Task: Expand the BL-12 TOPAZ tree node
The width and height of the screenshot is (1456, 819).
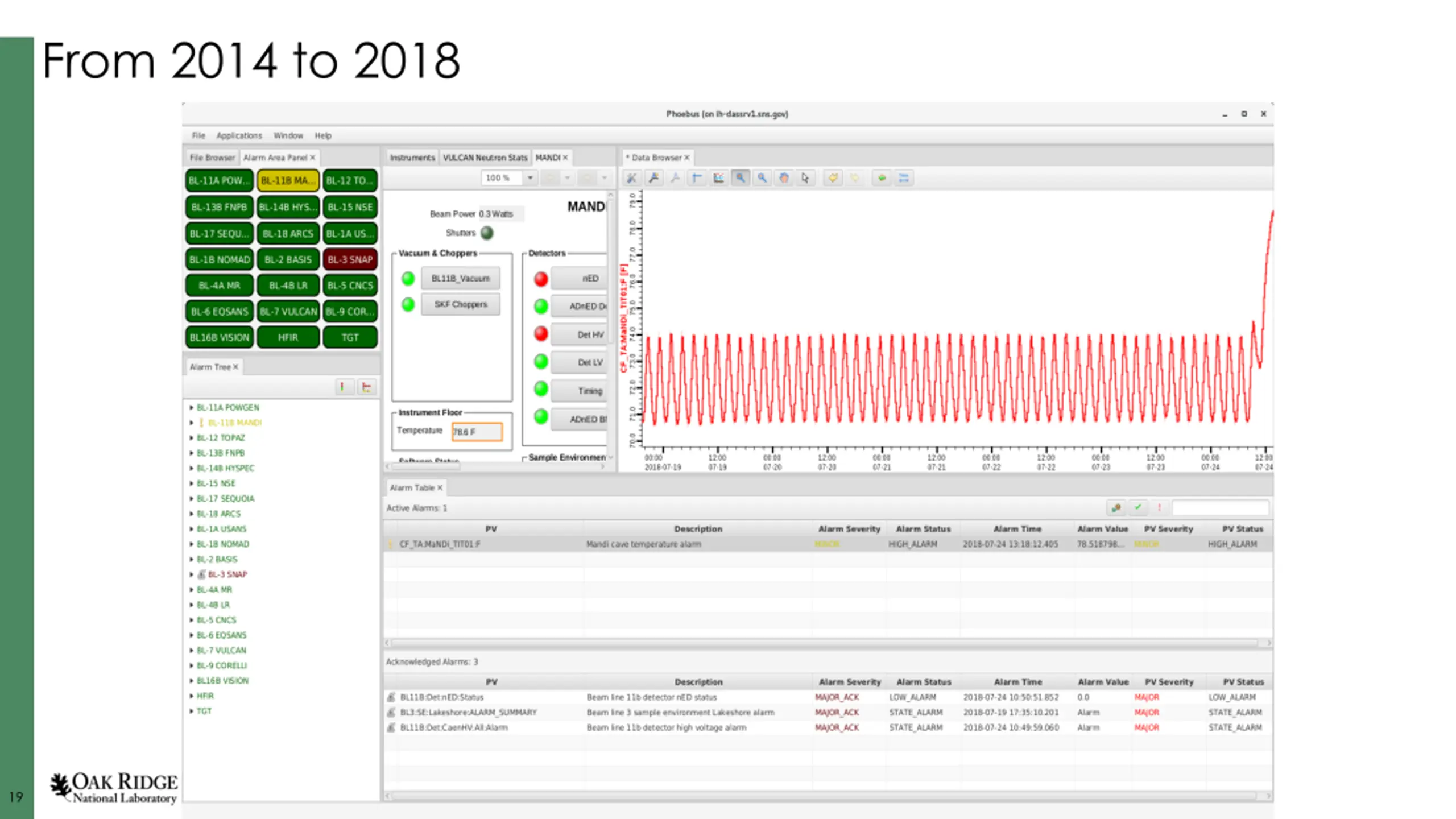Action: 192,438
